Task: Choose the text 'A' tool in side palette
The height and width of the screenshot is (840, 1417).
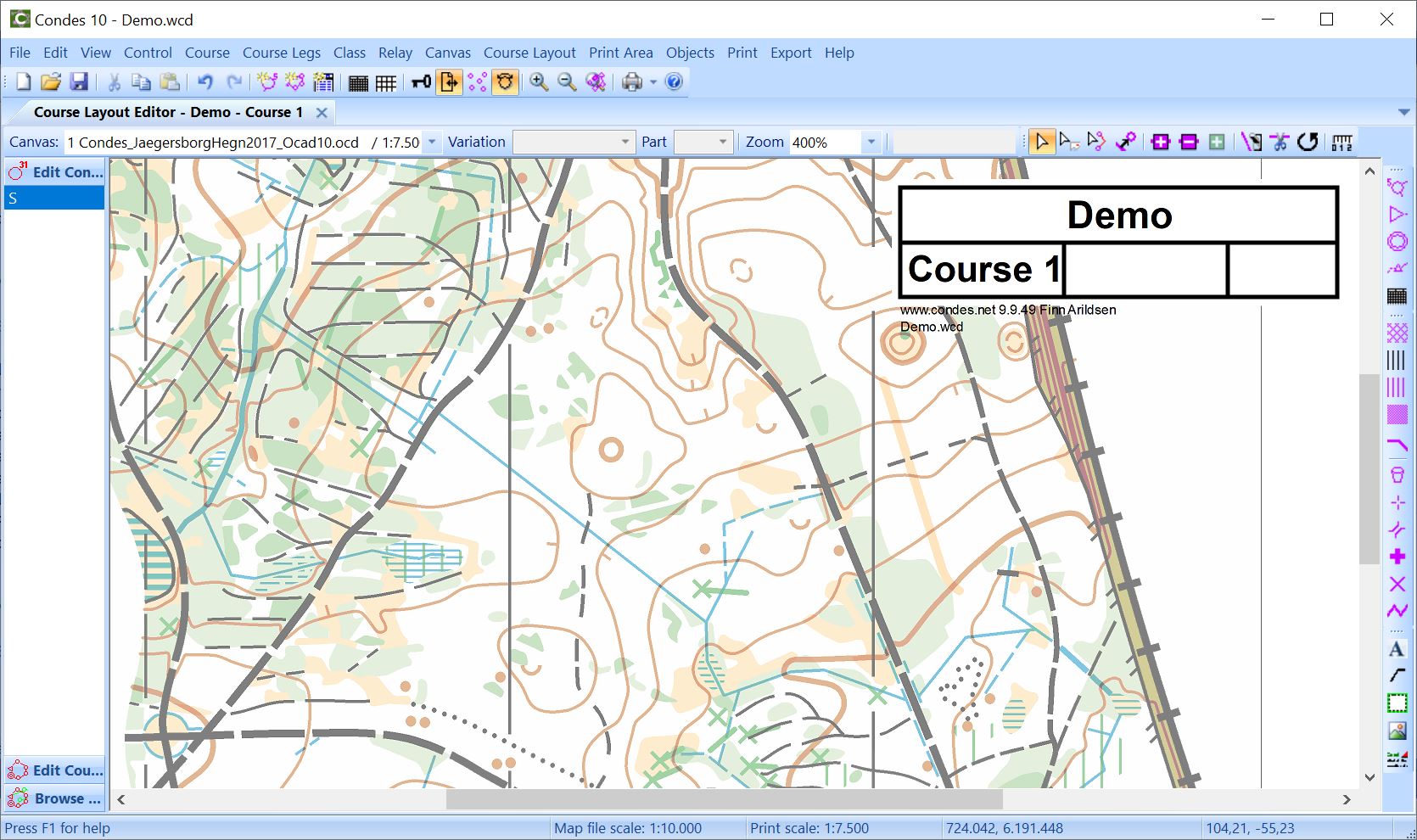Action: [x=1397, y=649]
